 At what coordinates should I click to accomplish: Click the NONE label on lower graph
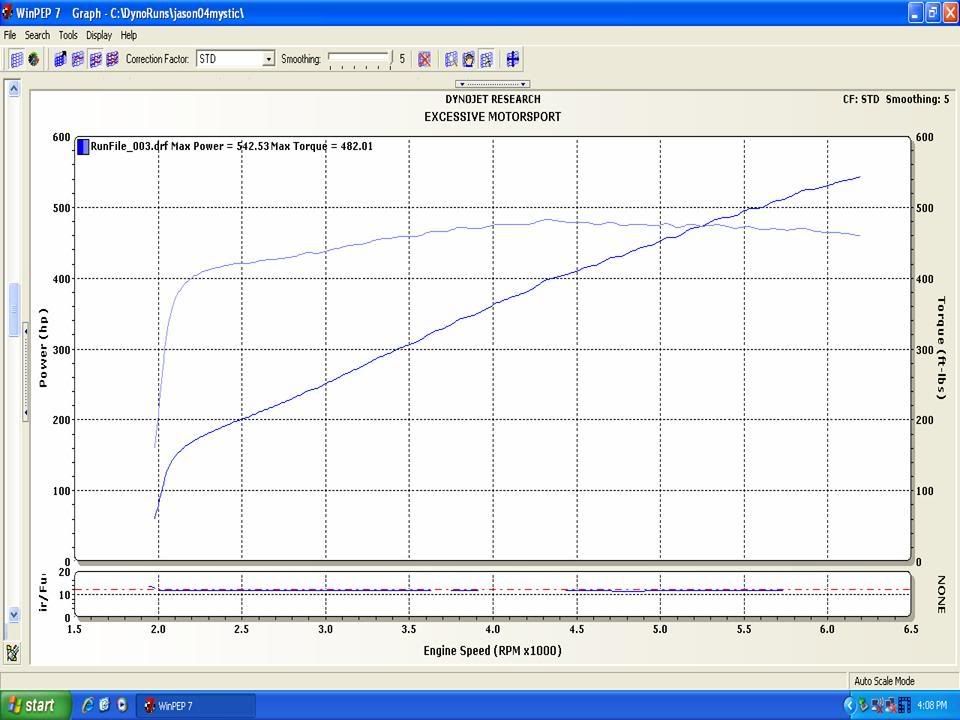942,594
